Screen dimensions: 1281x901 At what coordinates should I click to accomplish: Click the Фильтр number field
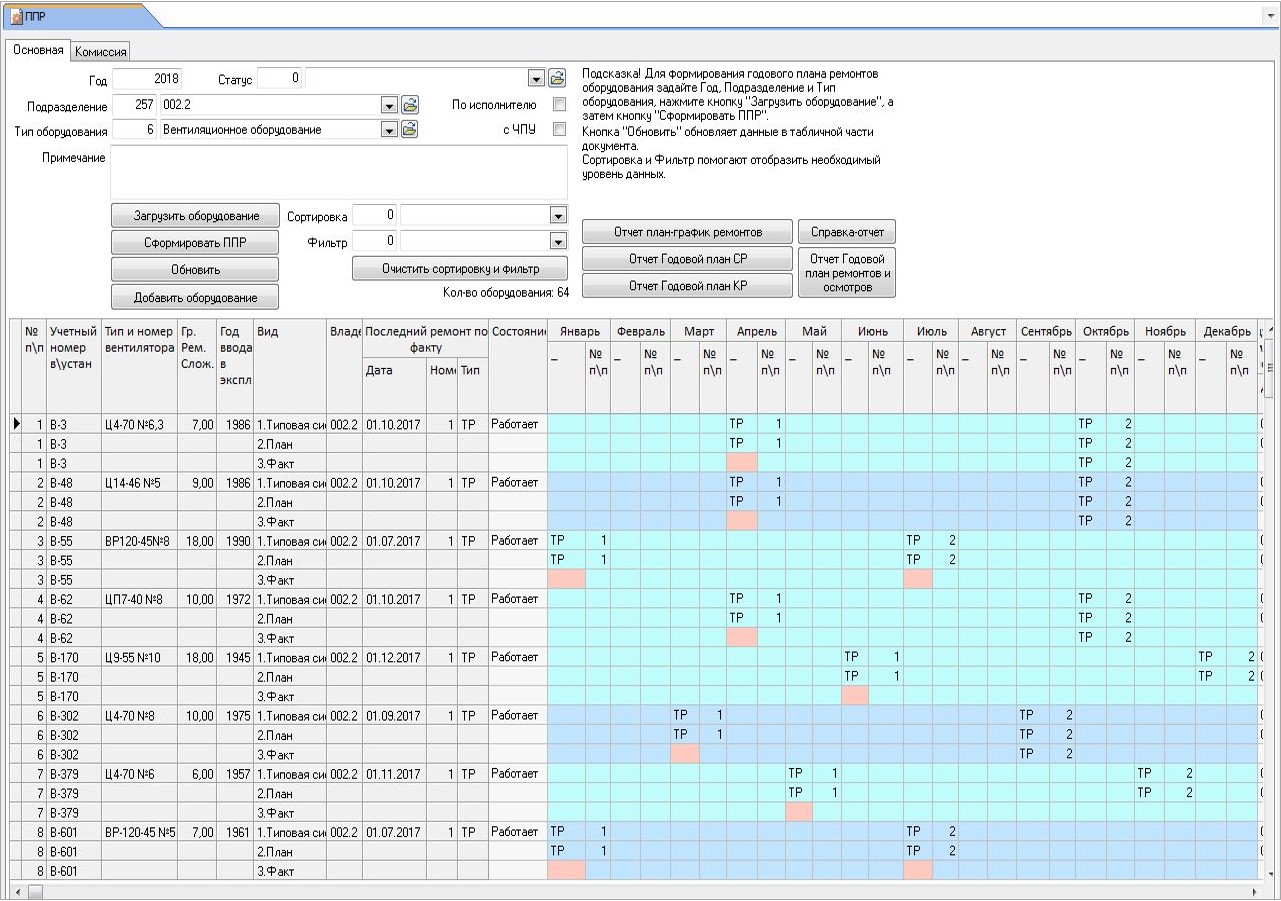pyautogui.click(x=375, y=241)
